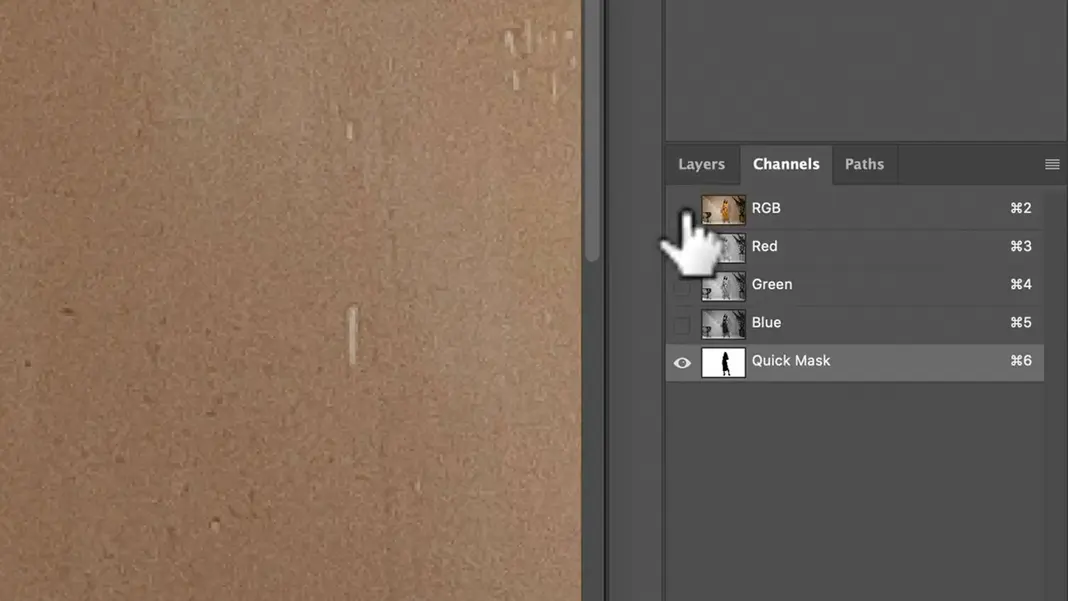Hide the Quick Mask channel eye
Image resolution: width=1068 pixels, height=601 pixels.
(x=682, y=363)
